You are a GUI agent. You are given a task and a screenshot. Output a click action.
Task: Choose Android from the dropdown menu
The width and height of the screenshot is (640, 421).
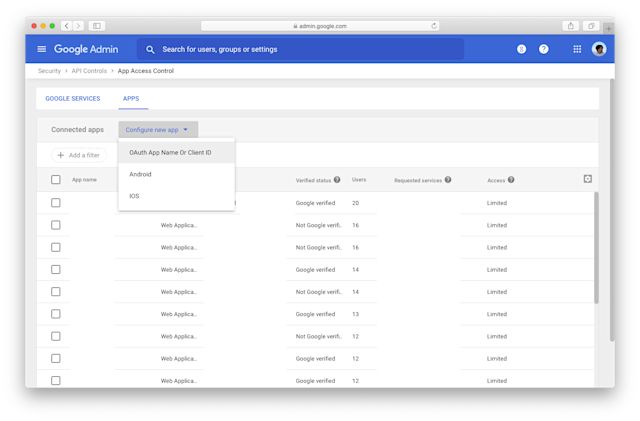coord(176,174)
